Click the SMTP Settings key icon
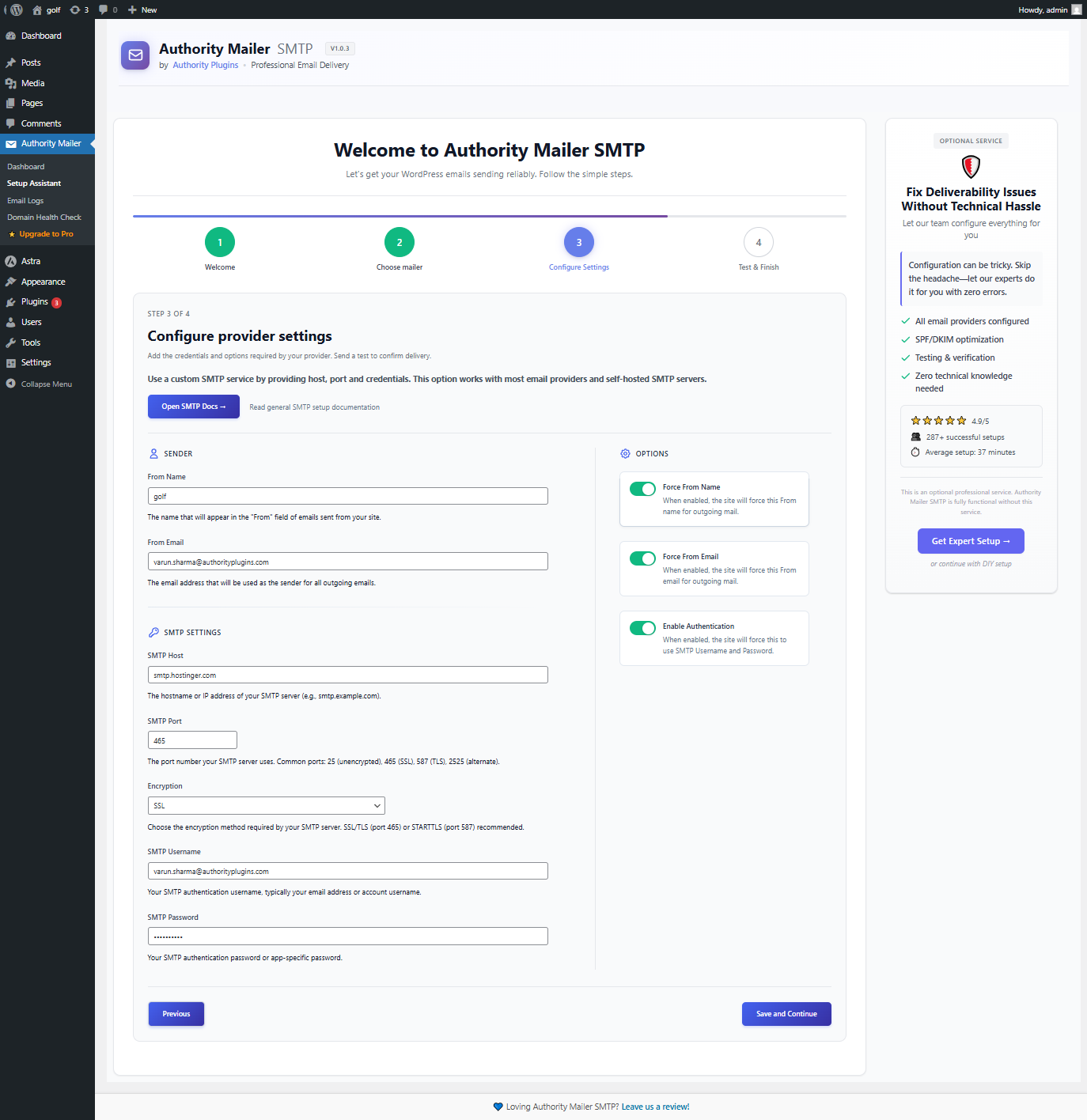Screen dimensions: 1087x1120 pos(153,633)
